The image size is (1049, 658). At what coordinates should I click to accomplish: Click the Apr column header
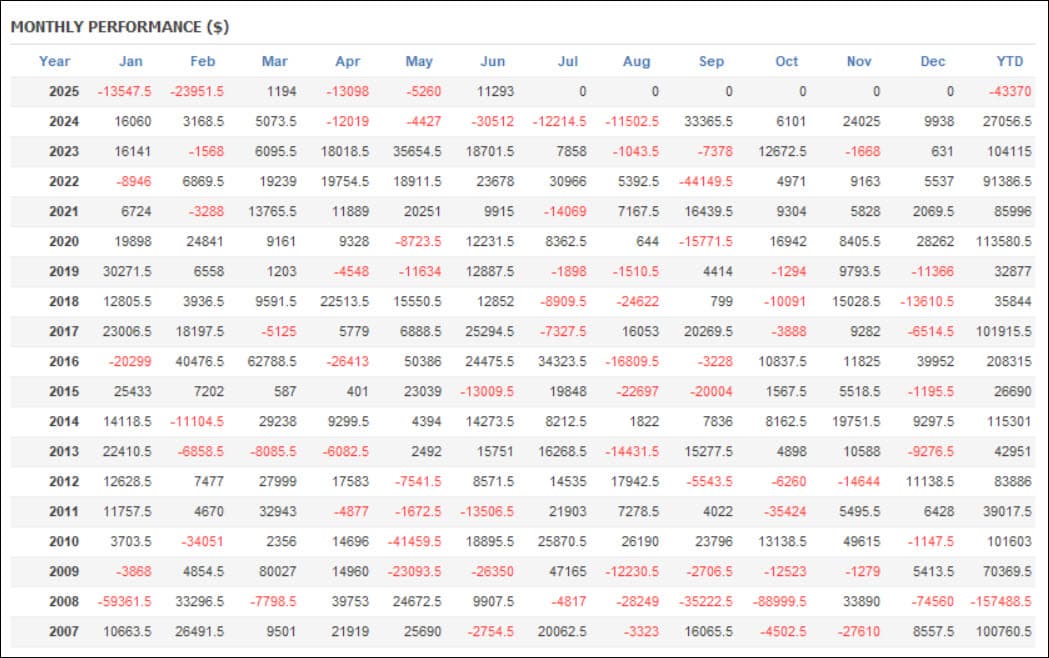(348, 62)
